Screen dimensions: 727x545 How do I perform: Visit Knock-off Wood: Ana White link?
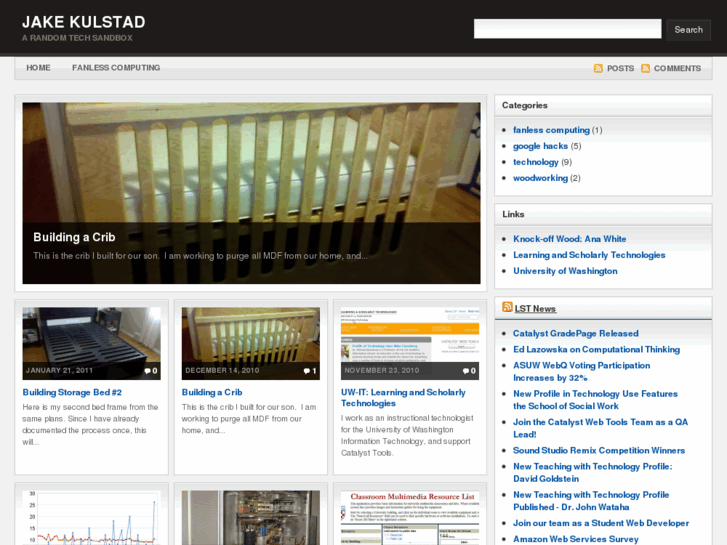[x=569, y=239]
